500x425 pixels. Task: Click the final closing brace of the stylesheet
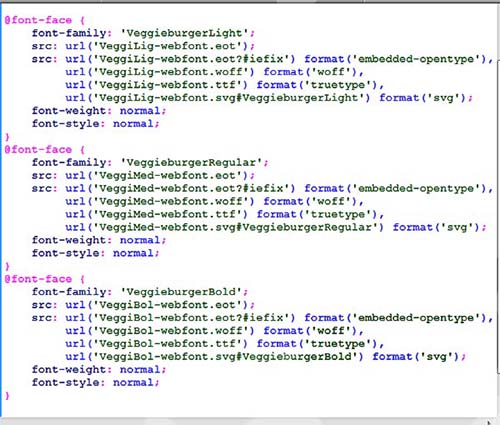(x=7, y=396)
